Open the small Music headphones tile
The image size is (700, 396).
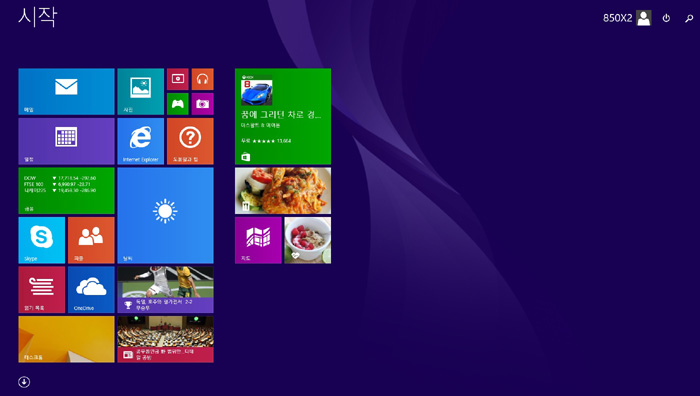click(203, 79)
